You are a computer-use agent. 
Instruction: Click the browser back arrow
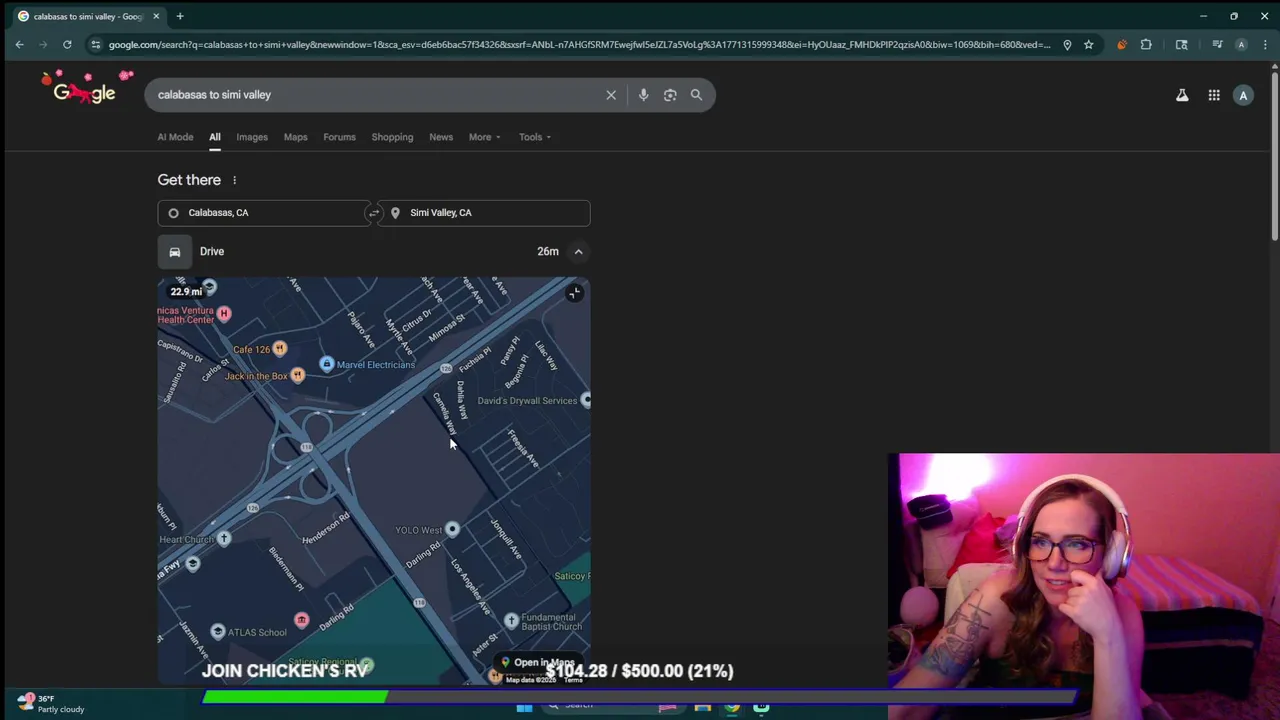pos(19,44)
